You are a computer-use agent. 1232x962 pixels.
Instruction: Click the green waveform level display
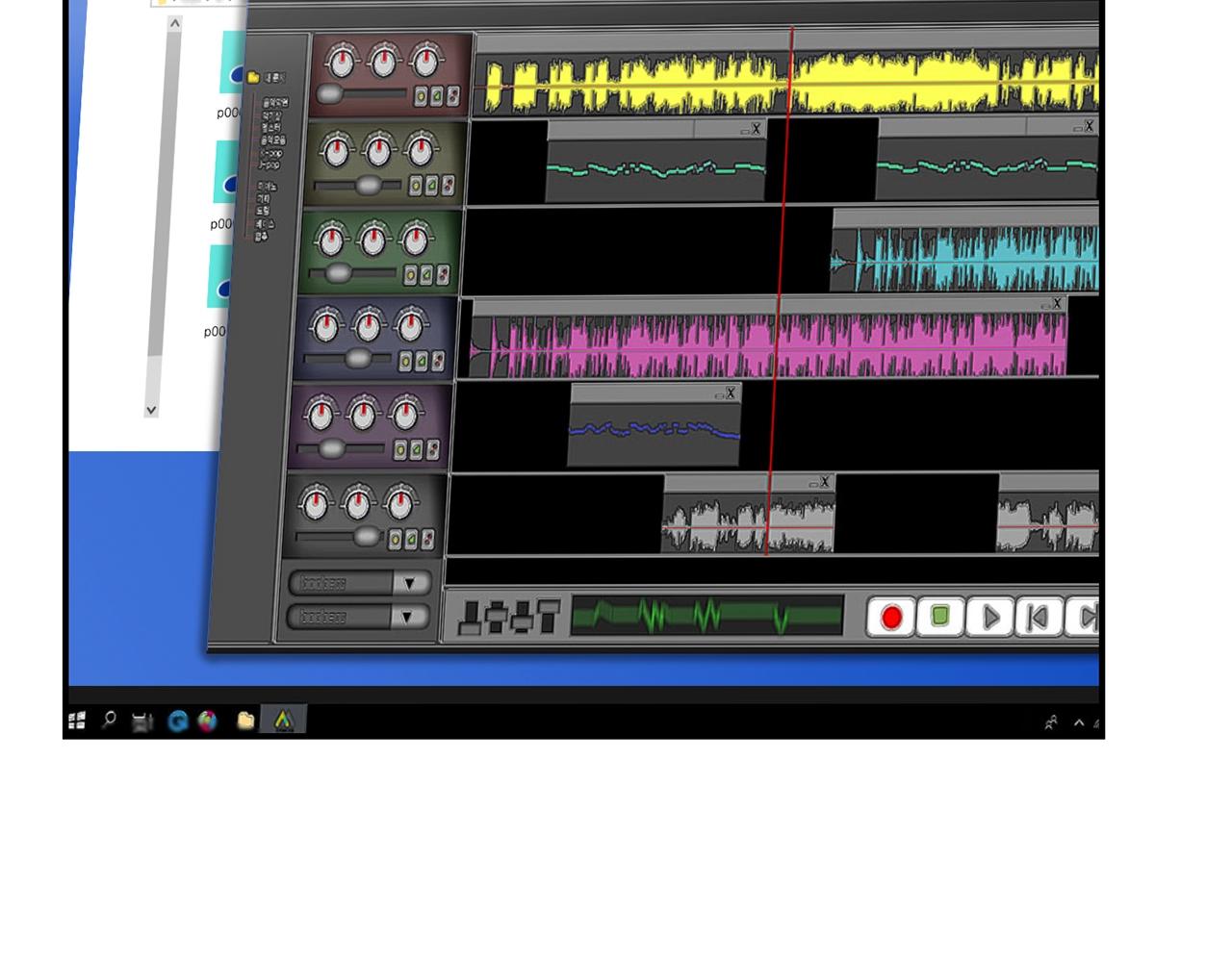pos(706,616)
